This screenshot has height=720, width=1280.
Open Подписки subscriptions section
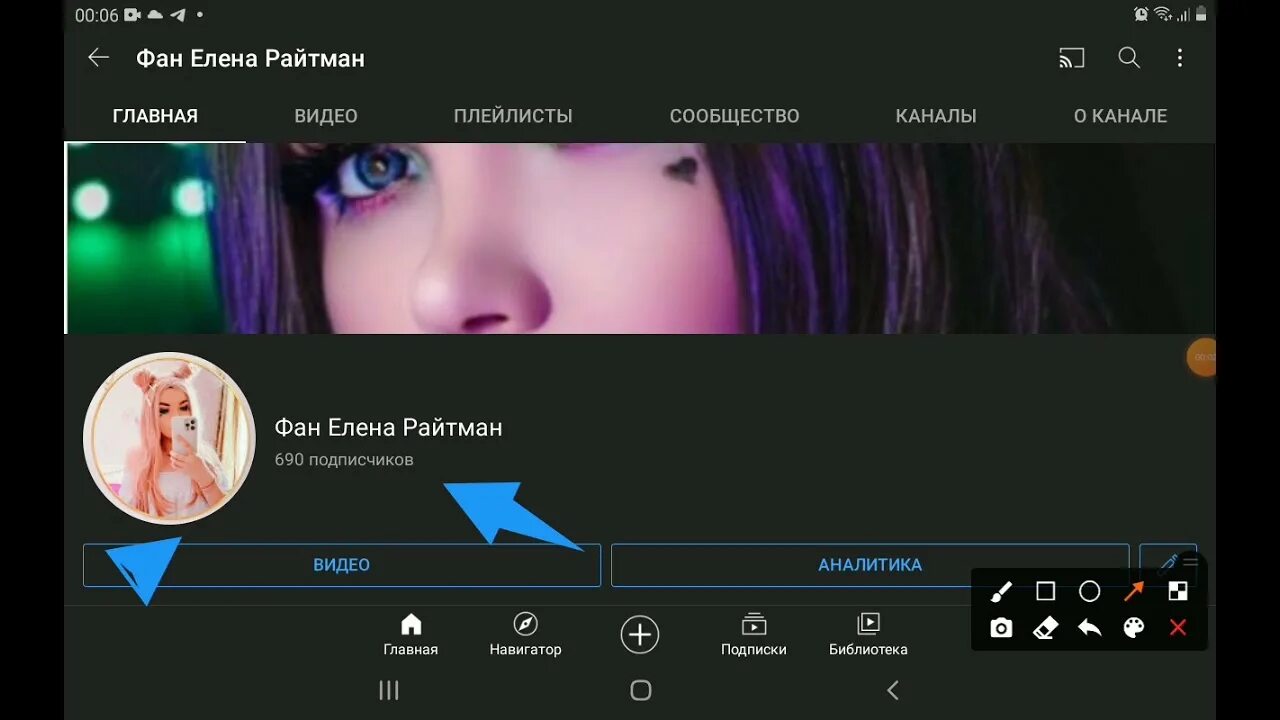[754, 635]
